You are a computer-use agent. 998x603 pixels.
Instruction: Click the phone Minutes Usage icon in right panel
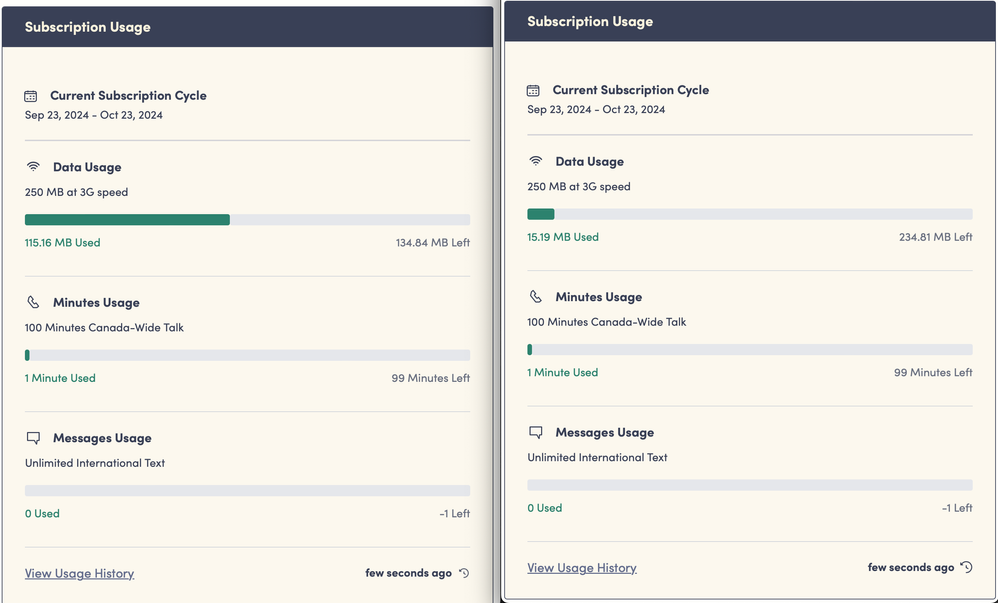coord(536,297)
